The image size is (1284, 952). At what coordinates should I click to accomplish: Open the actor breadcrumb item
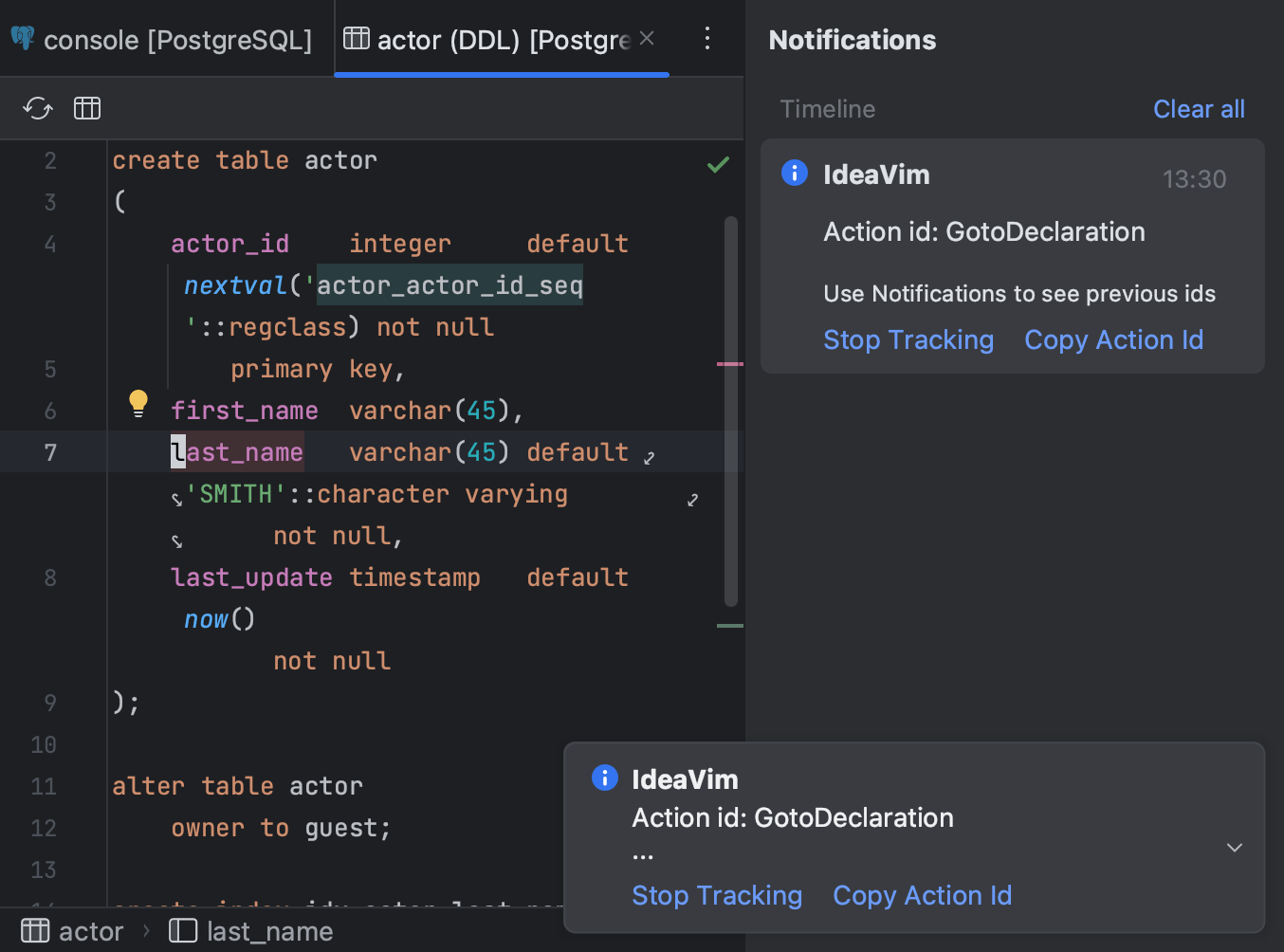(92, 930)
